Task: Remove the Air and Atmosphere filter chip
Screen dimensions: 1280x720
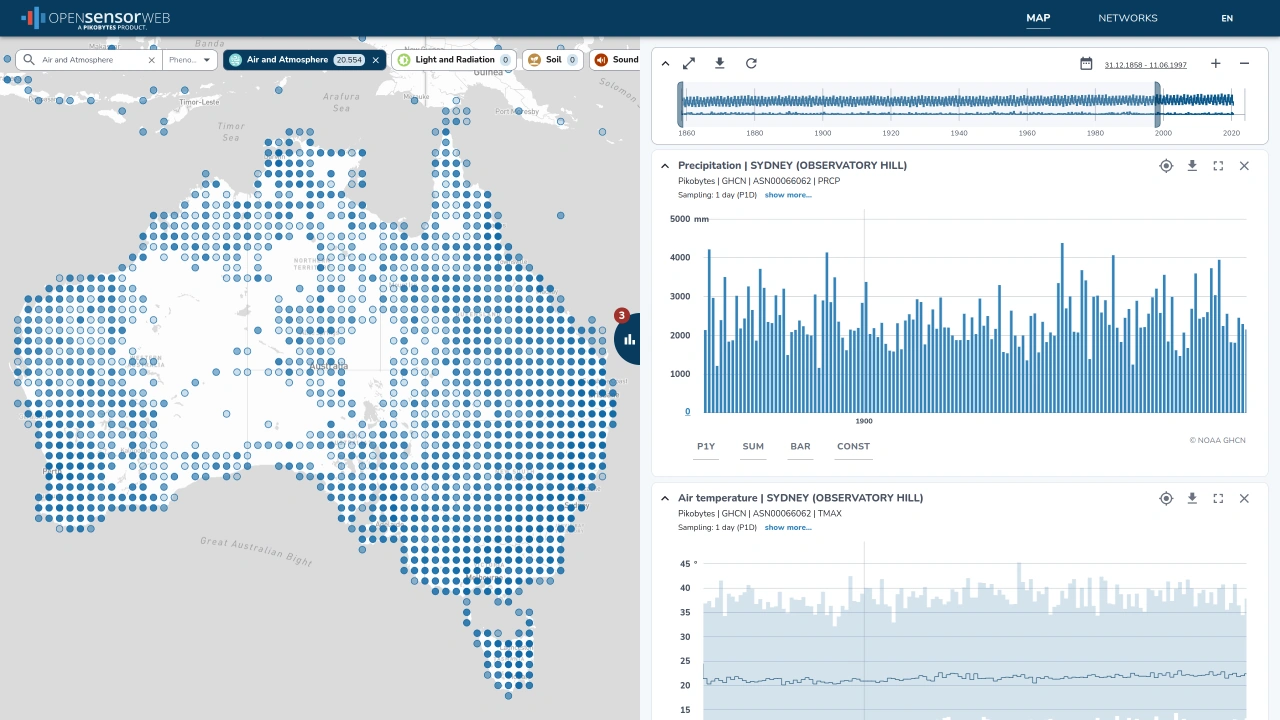Action: pos(376,60)
